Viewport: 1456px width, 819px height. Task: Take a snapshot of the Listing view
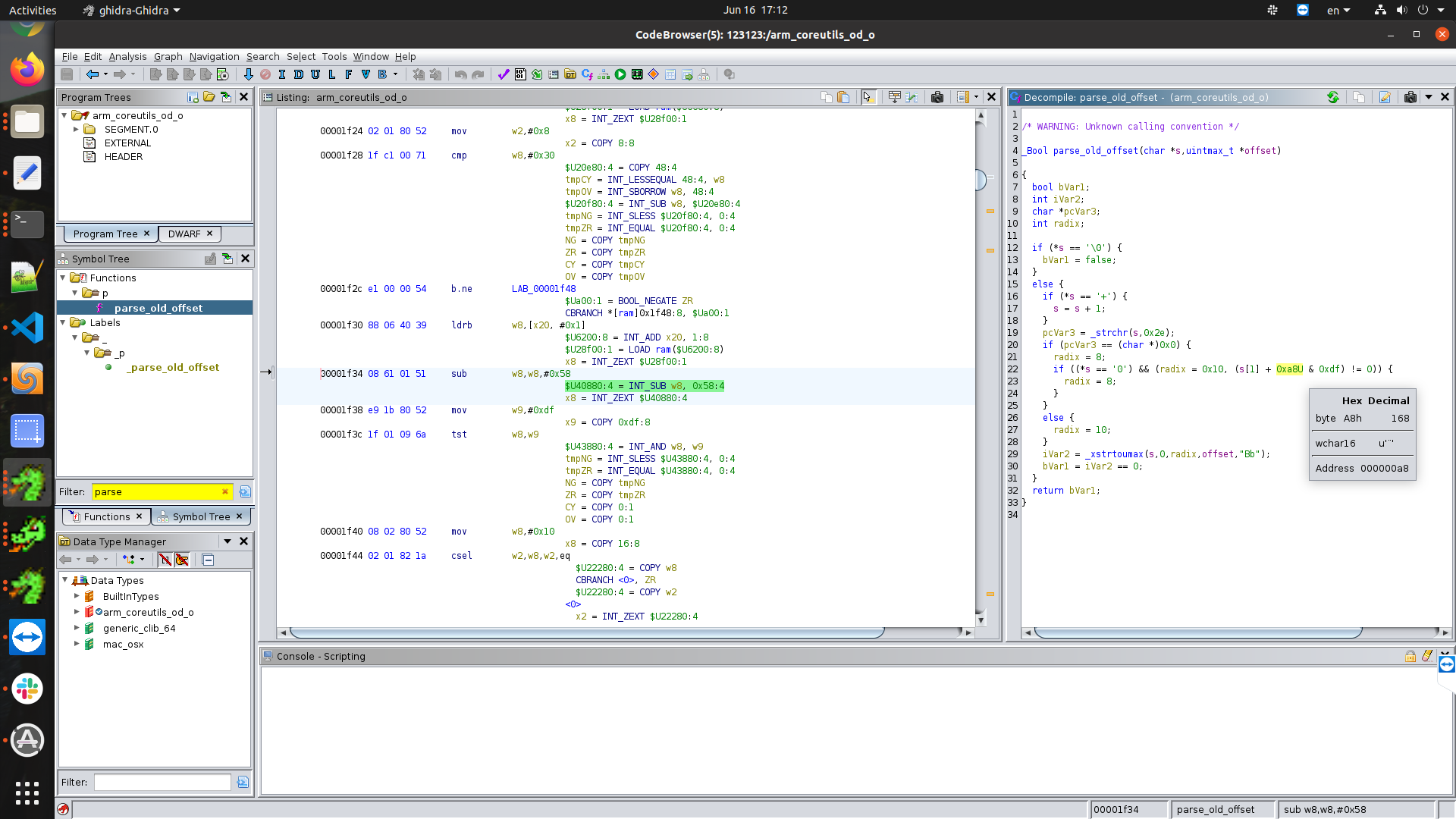[x=938, y=97]
